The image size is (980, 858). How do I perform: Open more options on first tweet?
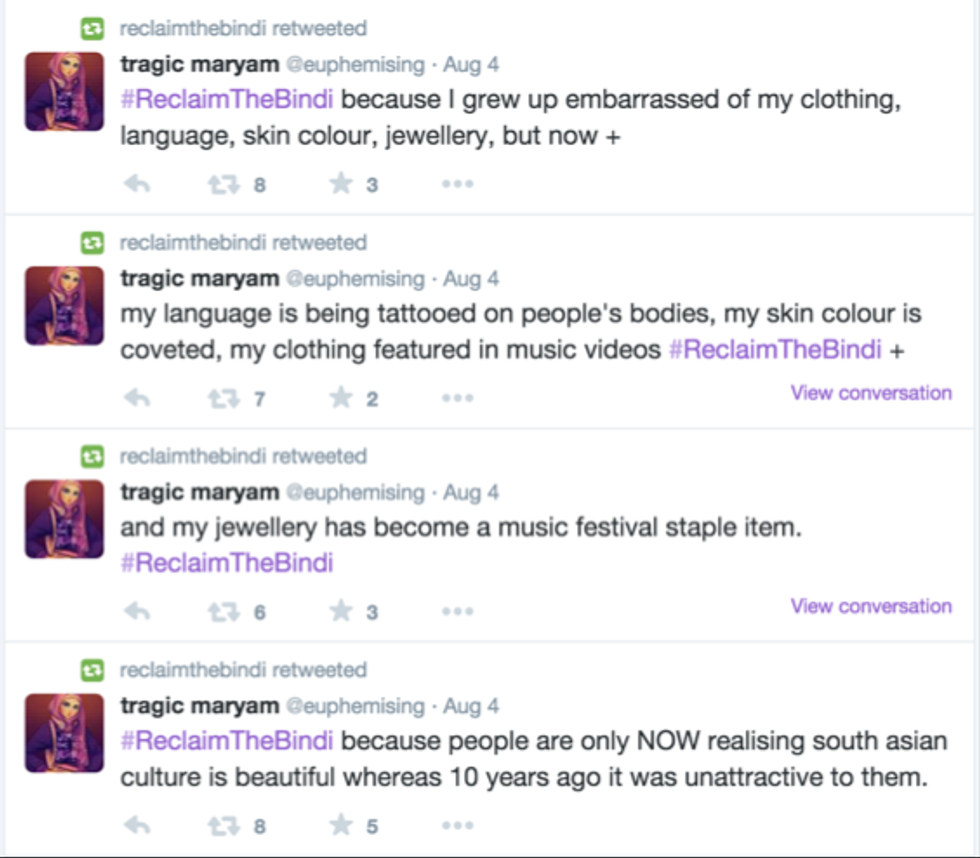point(457,184)
